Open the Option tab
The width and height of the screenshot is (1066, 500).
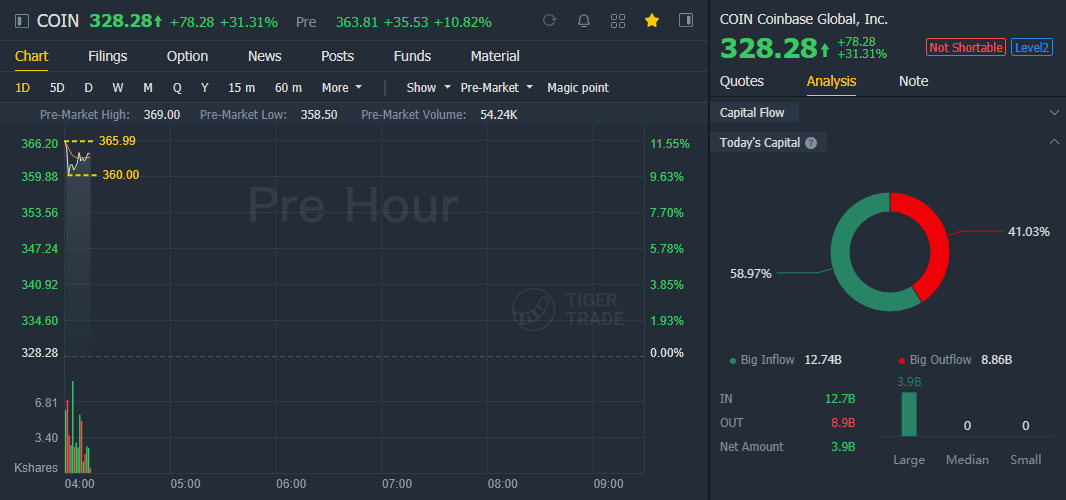[187, 56]
